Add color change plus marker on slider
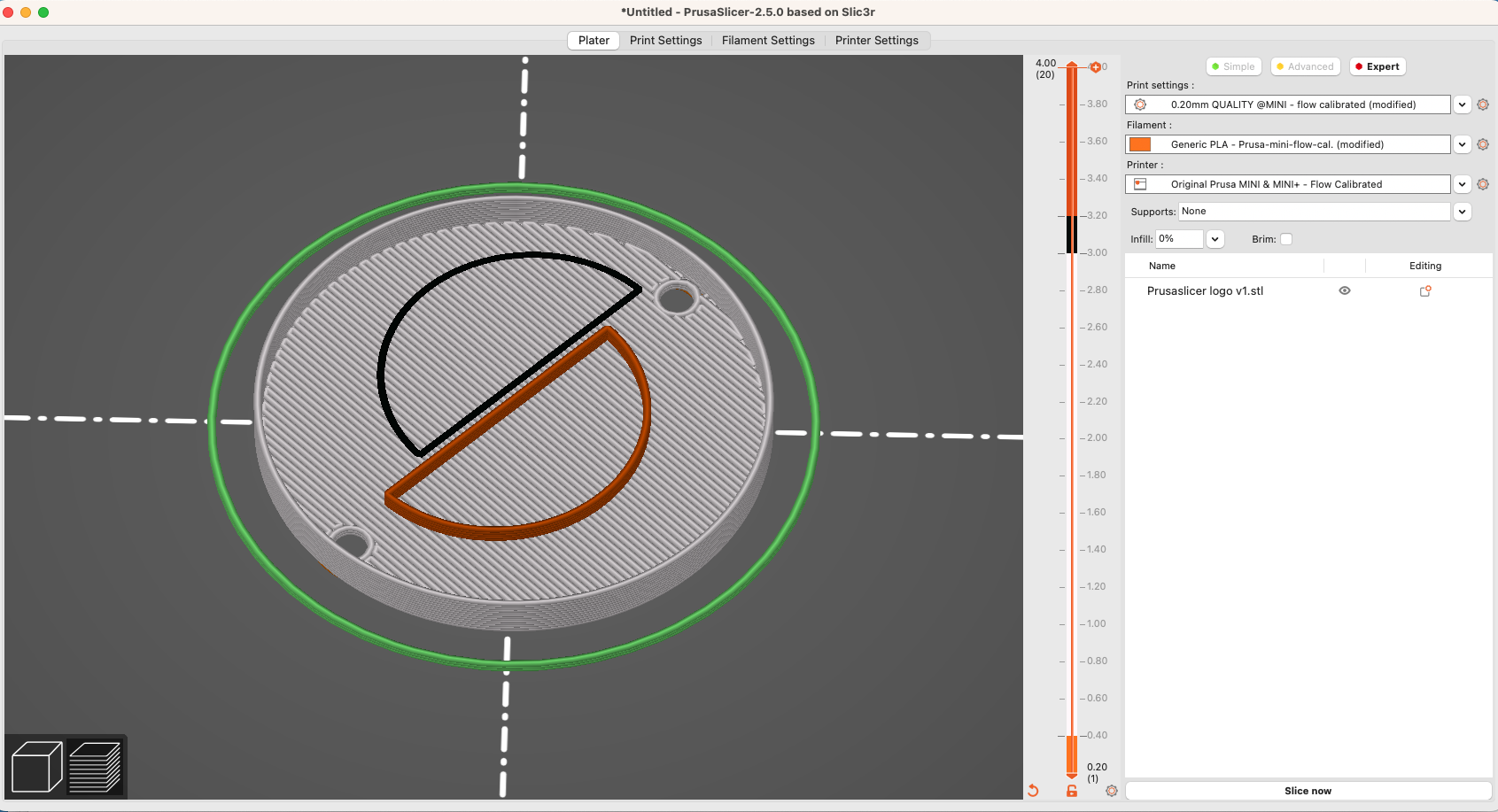Viewport: 1498px width, 812px height. pos(1096,67)
